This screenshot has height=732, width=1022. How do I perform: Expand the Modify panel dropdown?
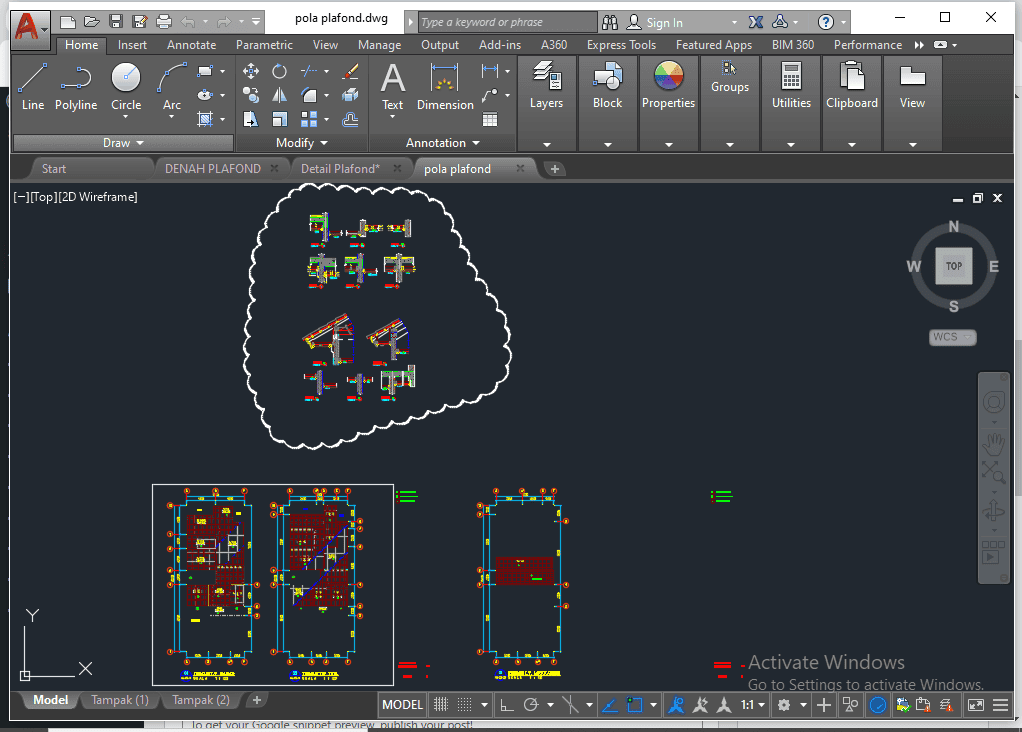tap(301, 143)
